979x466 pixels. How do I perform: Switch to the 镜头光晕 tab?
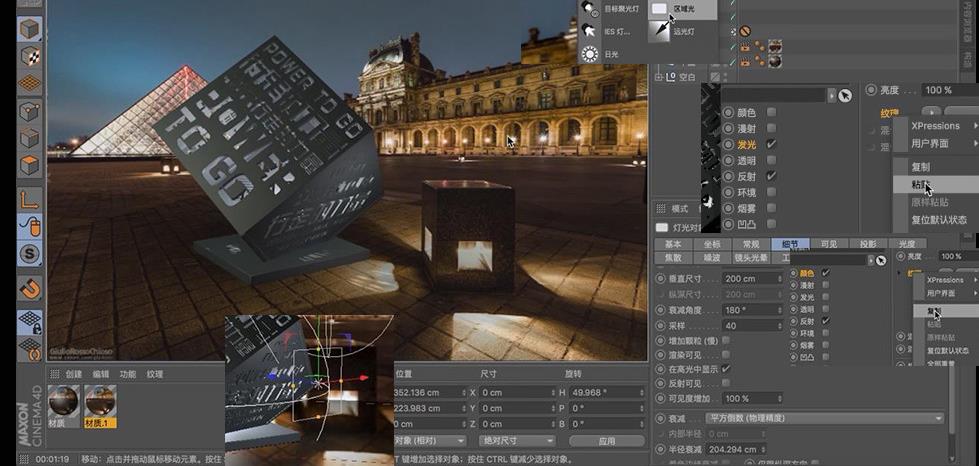pyautogui.click(x=751, y=257)
